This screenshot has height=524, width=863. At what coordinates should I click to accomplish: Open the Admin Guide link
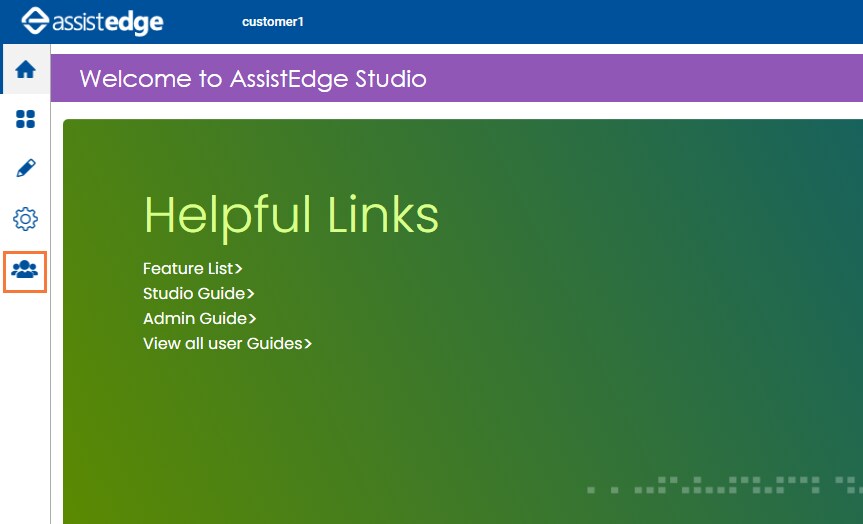200,319
